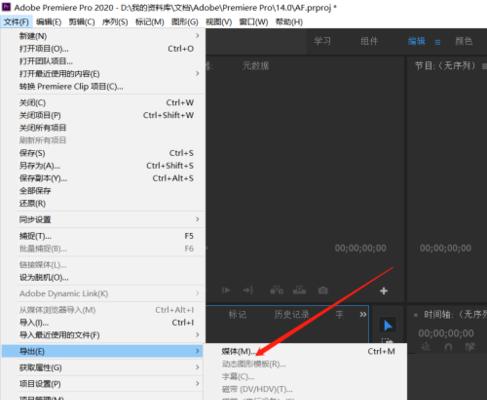
Task: Select the 时间轴: (无序列) panel tab
Action: (x=455, y=314)
